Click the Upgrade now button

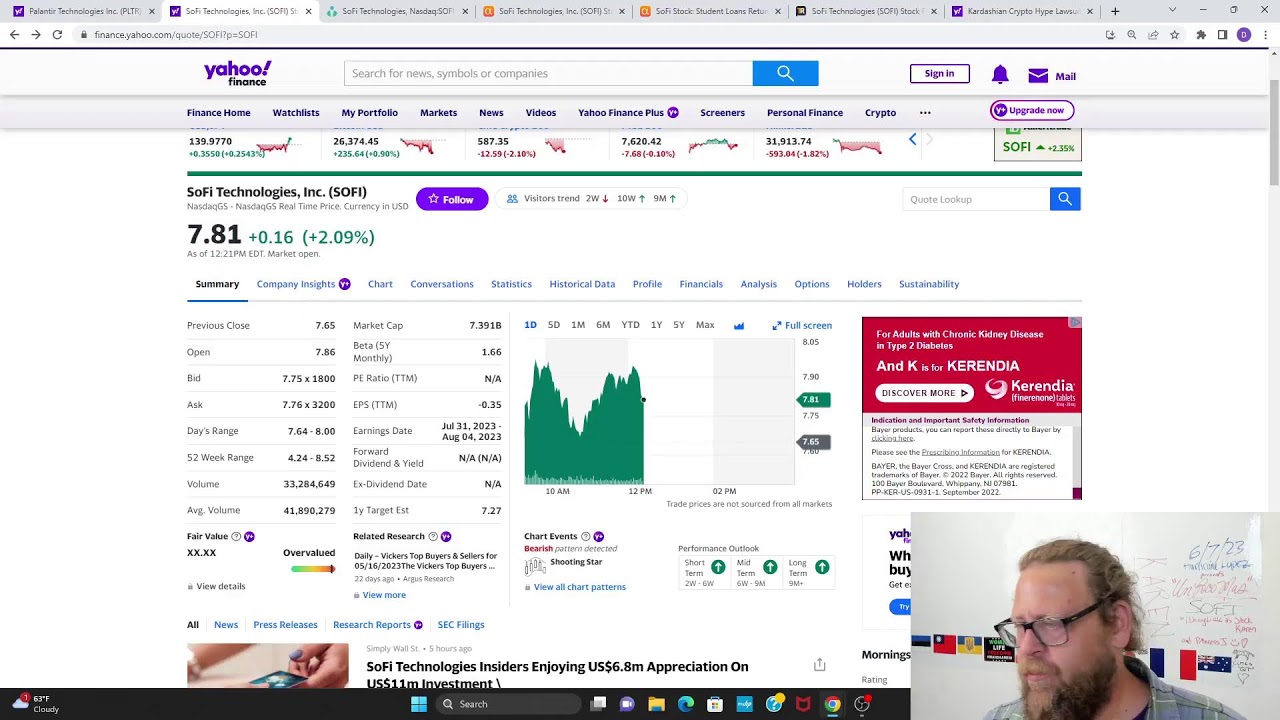coord(1031,110)
